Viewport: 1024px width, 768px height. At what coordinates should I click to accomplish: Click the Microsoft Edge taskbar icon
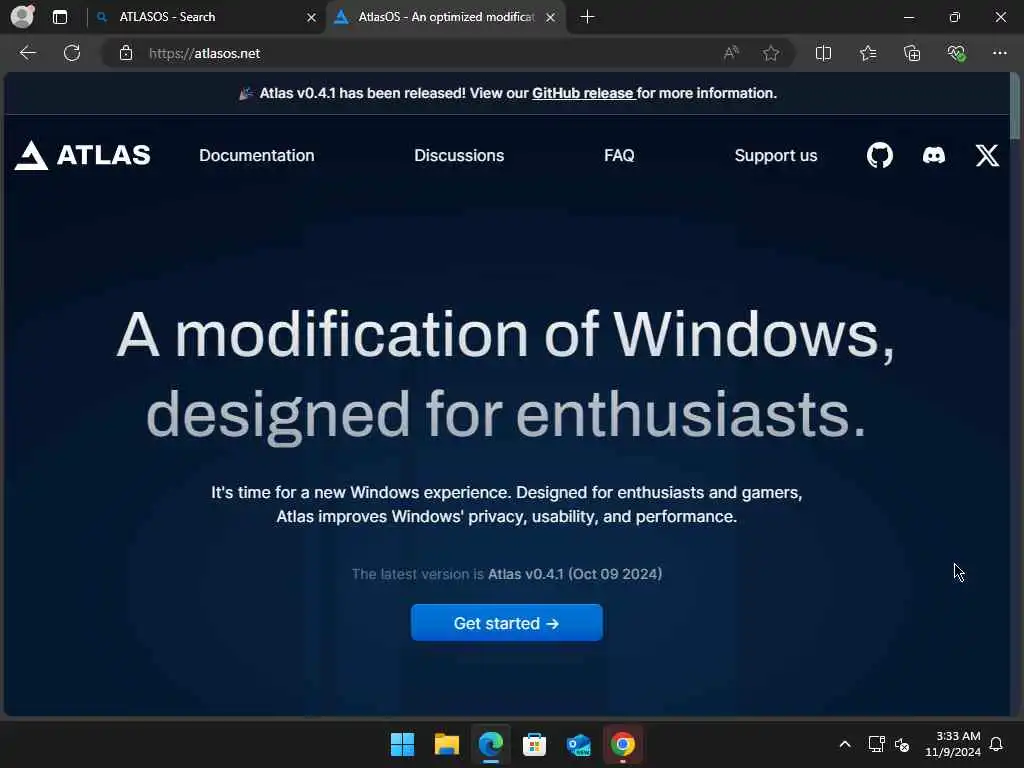click(x=490, y=744)
